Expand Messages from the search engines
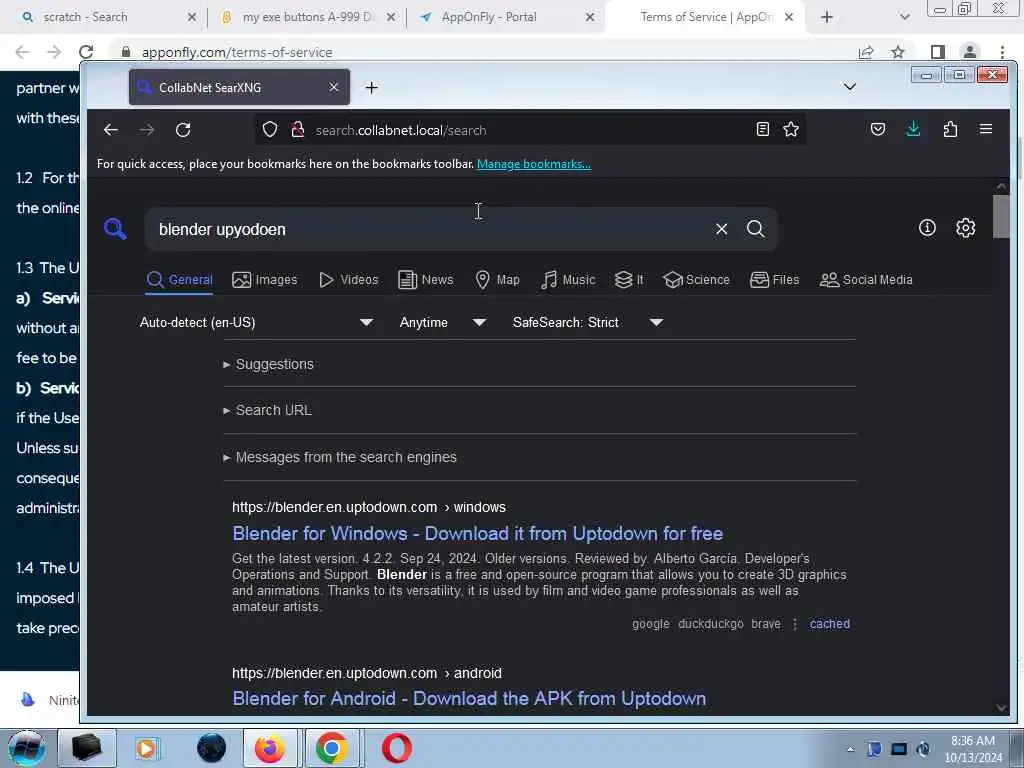1024x768 pixels. [x=340, y=457]
